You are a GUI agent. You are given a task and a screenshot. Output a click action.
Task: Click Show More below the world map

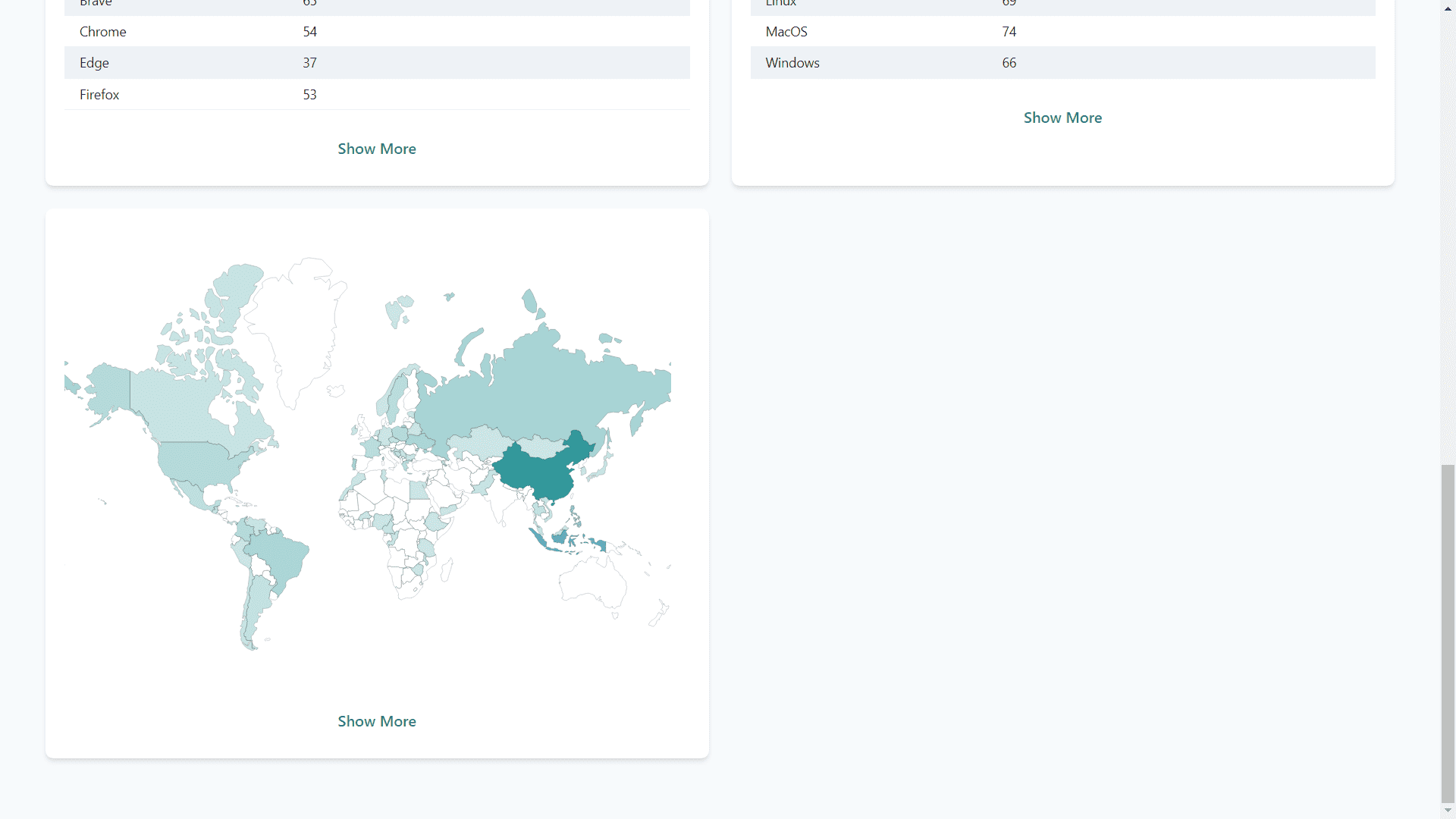377,721
